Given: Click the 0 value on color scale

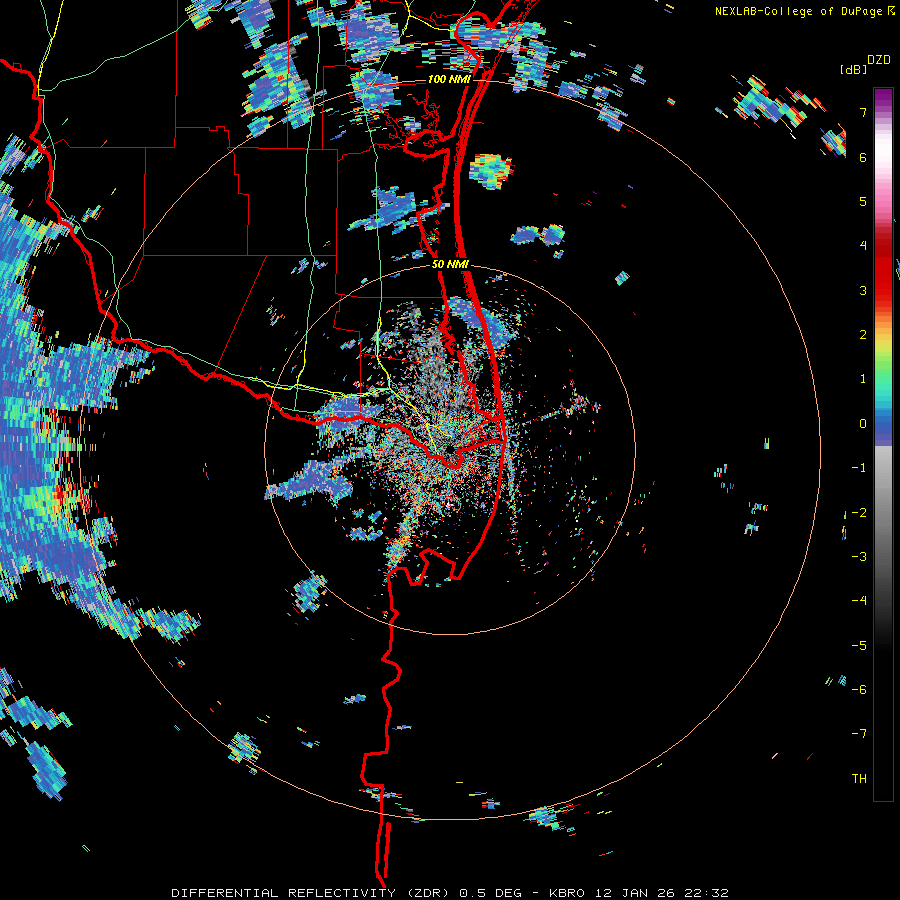Looking at the screenshot, I should coord(863,424).
